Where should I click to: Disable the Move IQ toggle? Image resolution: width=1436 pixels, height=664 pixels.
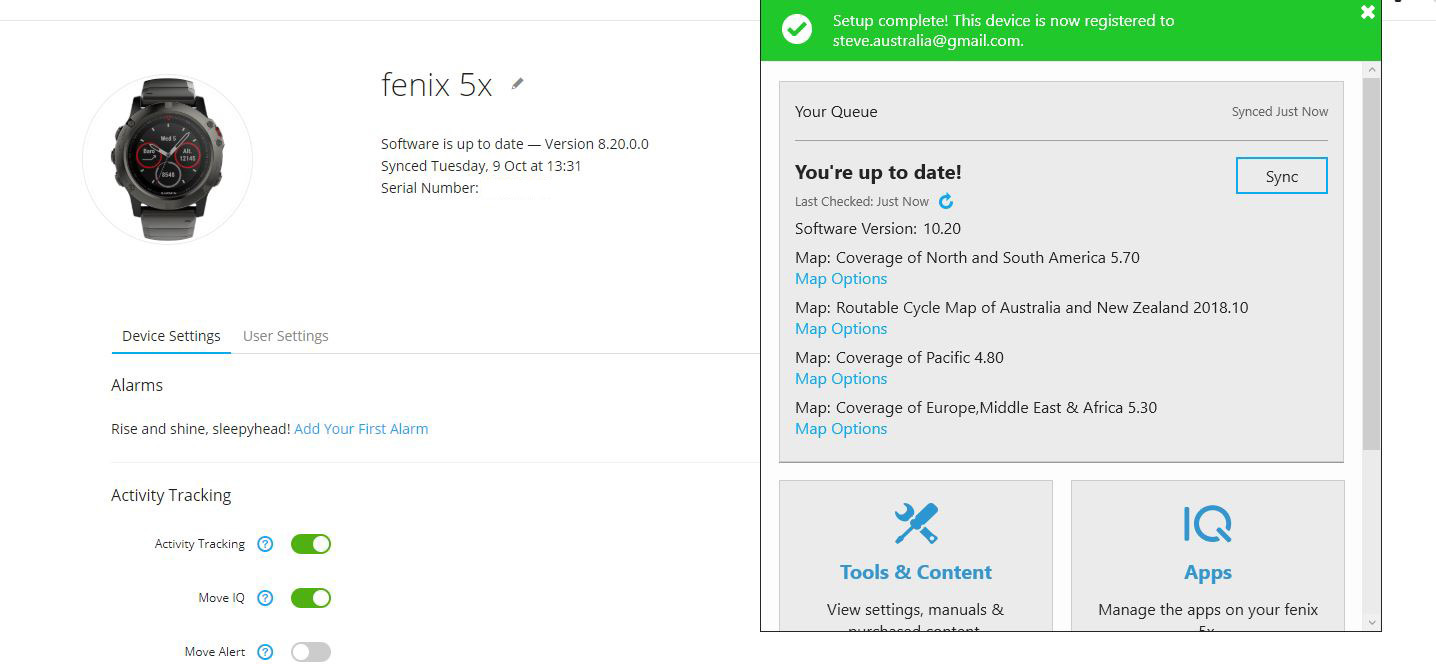(x=311, y=598)
